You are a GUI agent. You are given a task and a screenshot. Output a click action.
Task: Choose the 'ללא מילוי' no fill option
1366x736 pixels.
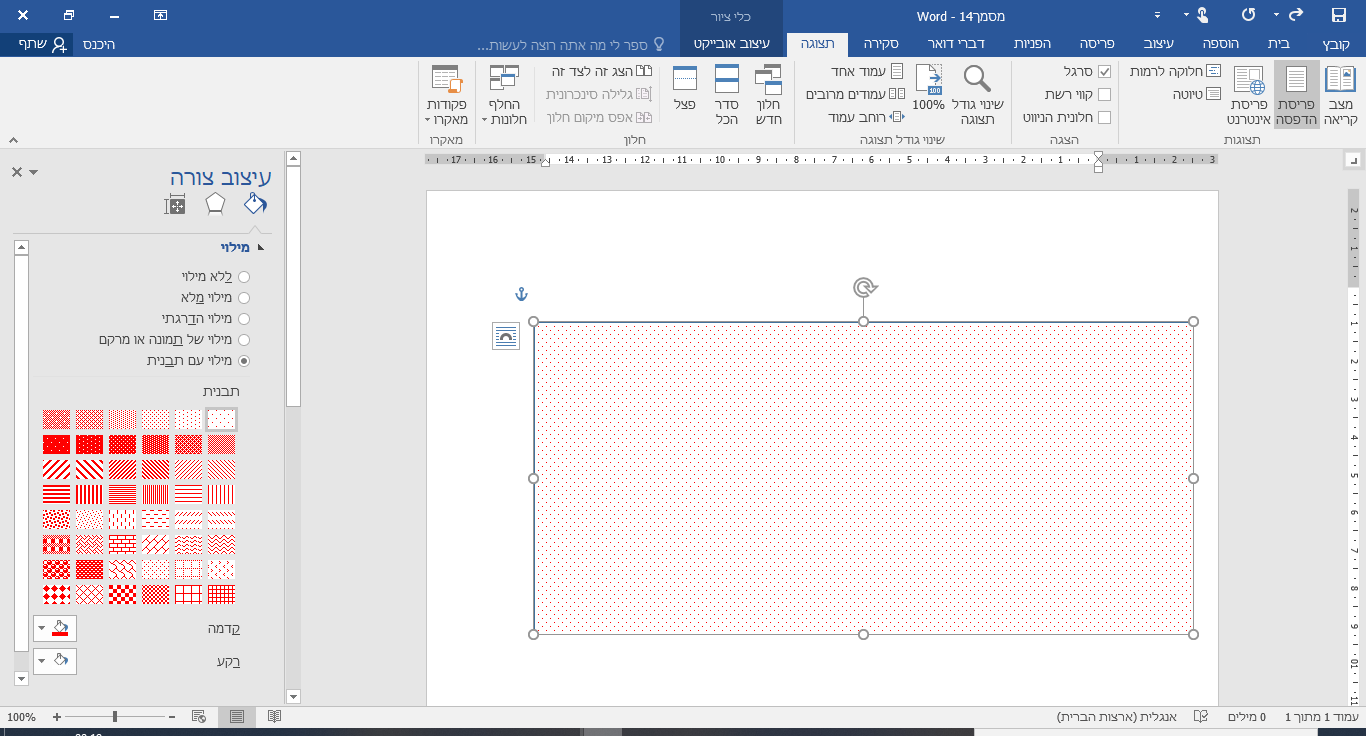tap(244, 277)
